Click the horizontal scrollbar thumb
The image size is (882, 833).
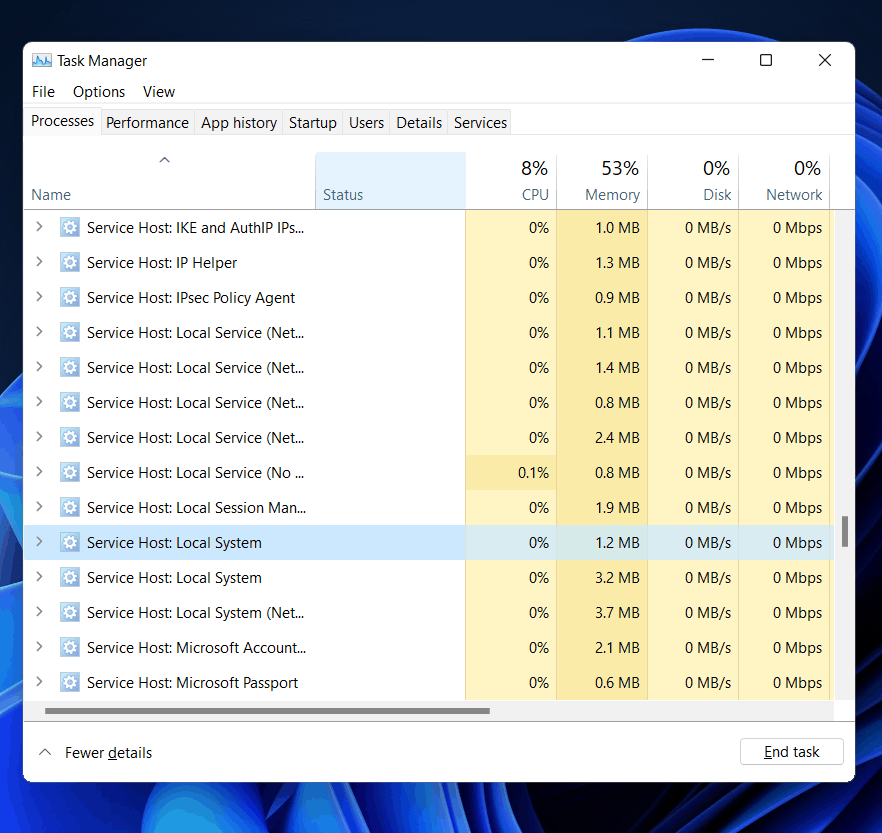tap(267, 712)
